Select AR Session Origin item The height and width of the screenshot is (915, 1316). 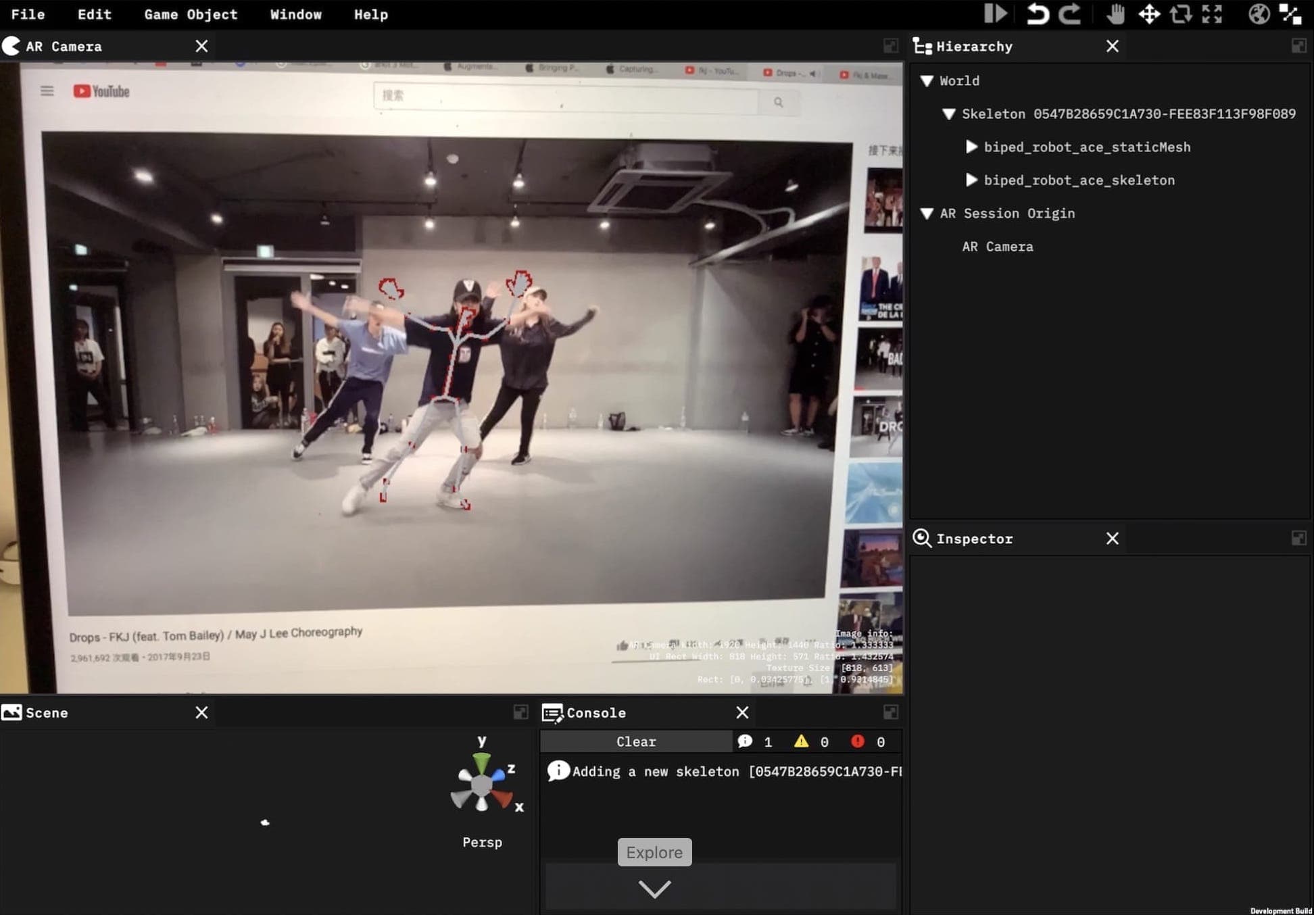click(1007, 214)
